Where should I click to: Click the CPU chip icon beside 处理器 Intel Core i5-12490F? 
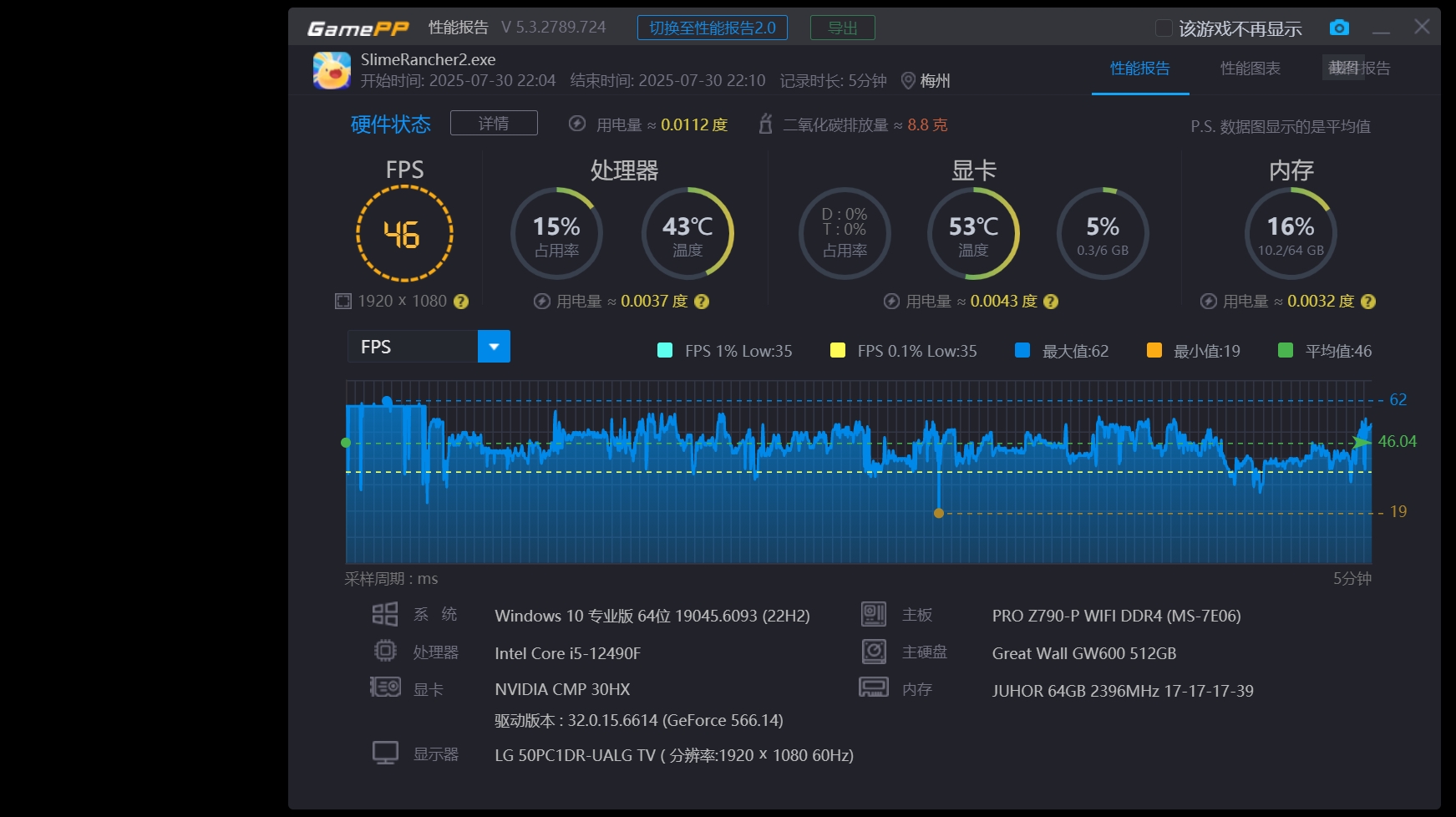[x=385, y=651]
